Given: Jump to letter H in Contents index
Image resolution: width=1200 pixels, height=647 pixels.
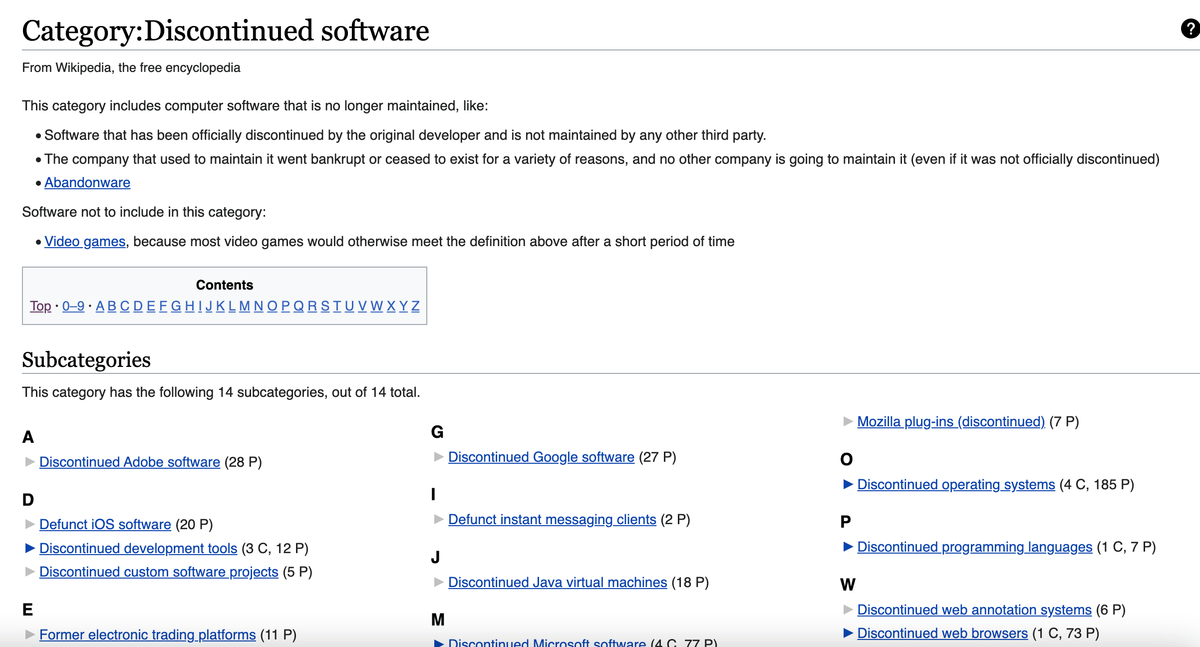Looking at the screenshot, I should tap(188, 305).
